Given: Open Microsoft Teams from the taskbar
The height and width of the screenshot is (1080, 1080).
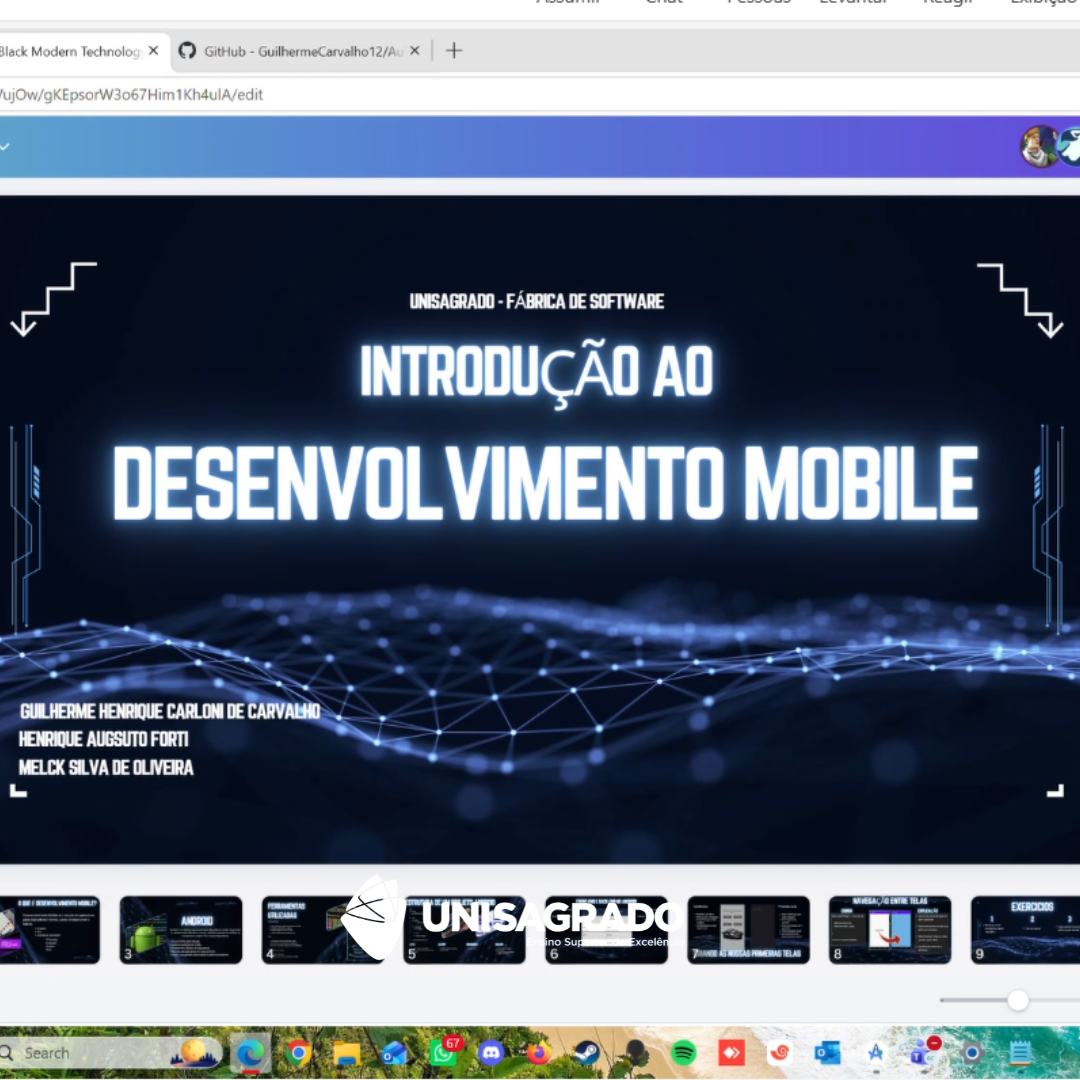Looking at the screenshot, I should [x=924, y=1052].
